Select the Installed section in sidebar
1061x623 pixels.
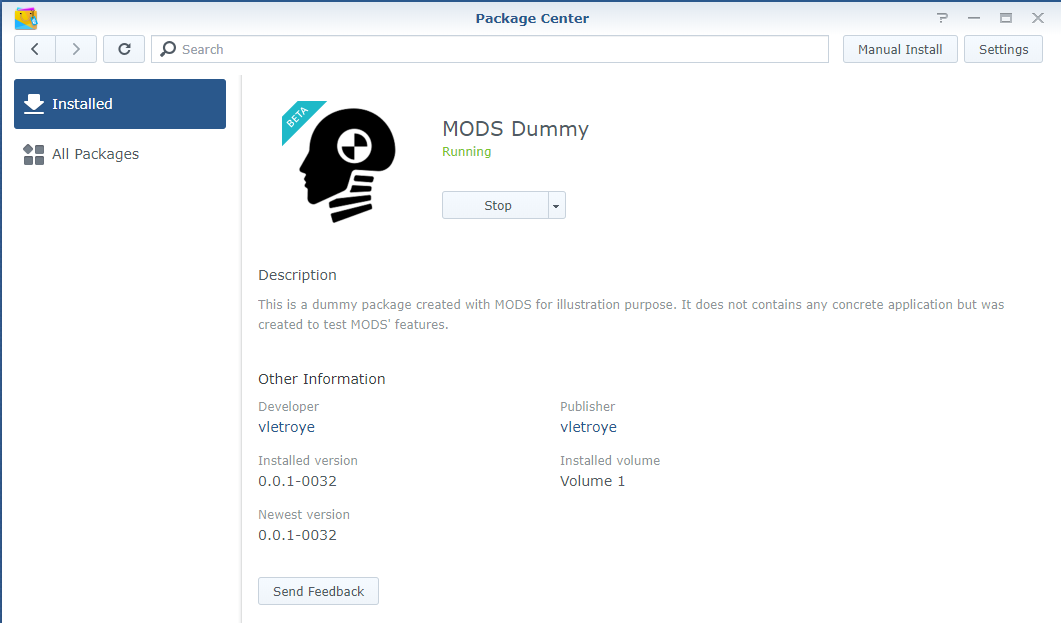[x=120, y=104]
